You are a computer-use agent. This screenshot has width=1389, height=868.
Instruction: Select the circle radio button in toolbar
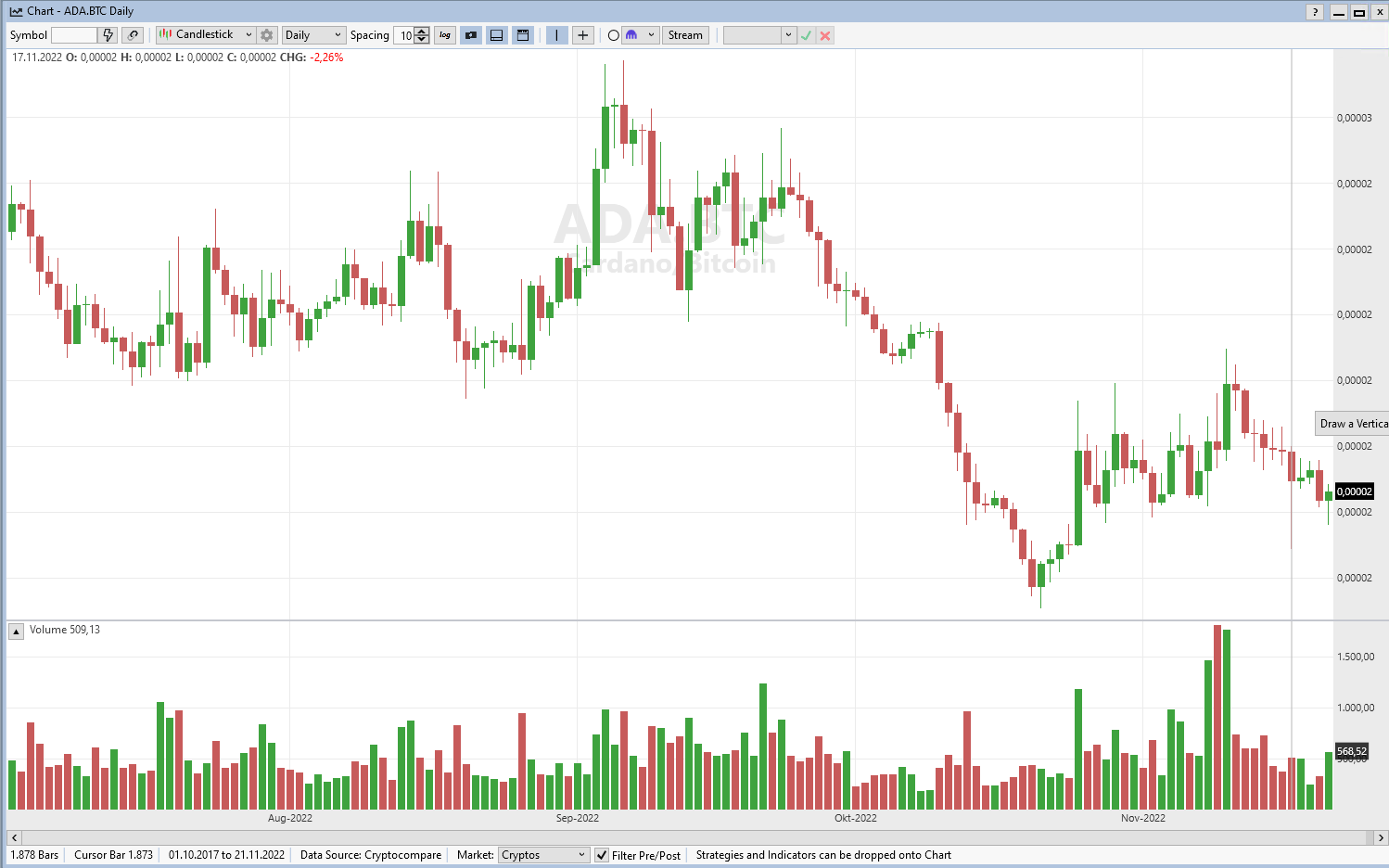613,35
